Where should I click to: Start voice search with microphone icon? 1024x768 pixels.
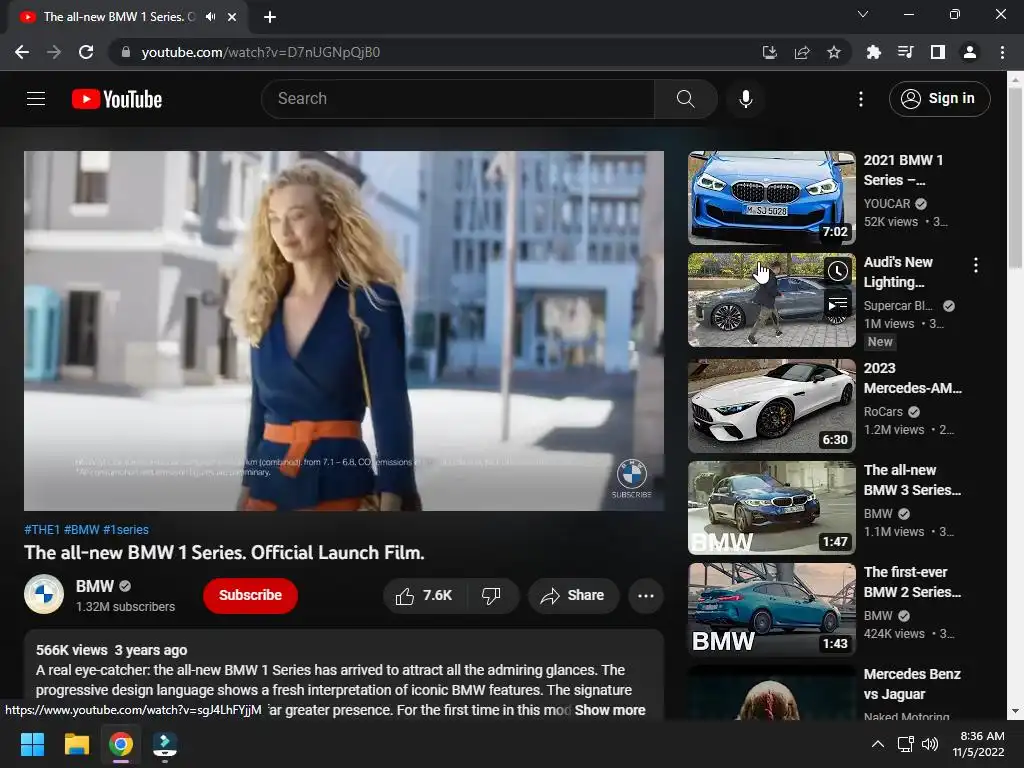745,99
